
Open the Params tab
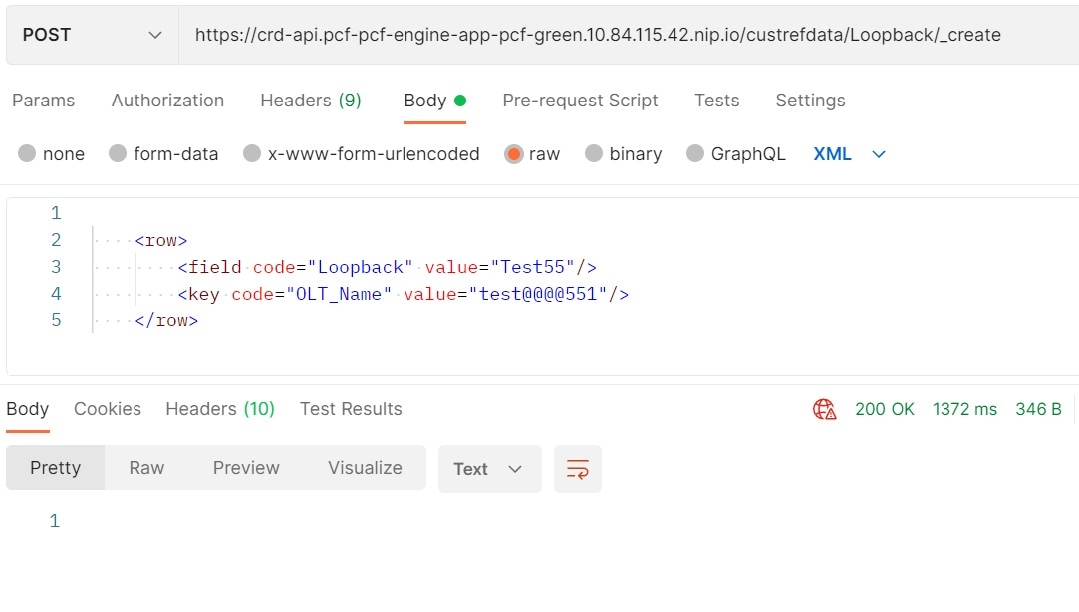click(44, 100)
